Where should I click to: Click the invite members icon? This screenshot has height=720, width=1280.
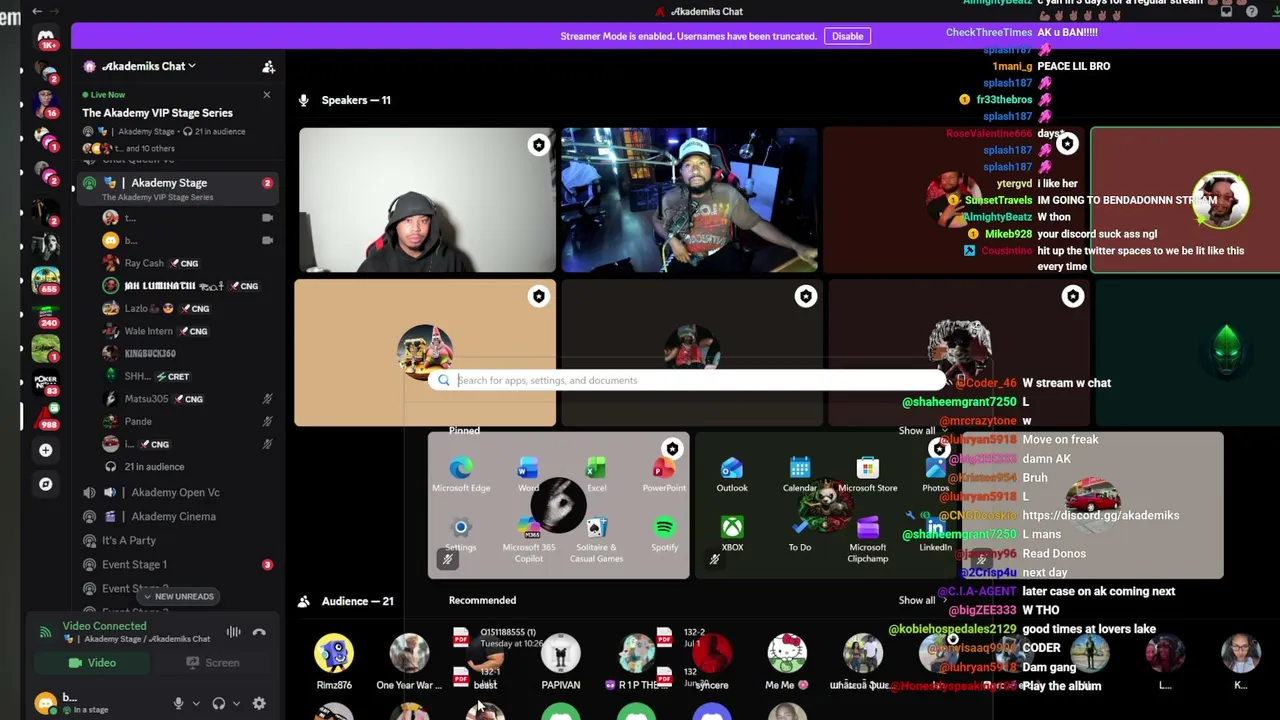point(268,66)
